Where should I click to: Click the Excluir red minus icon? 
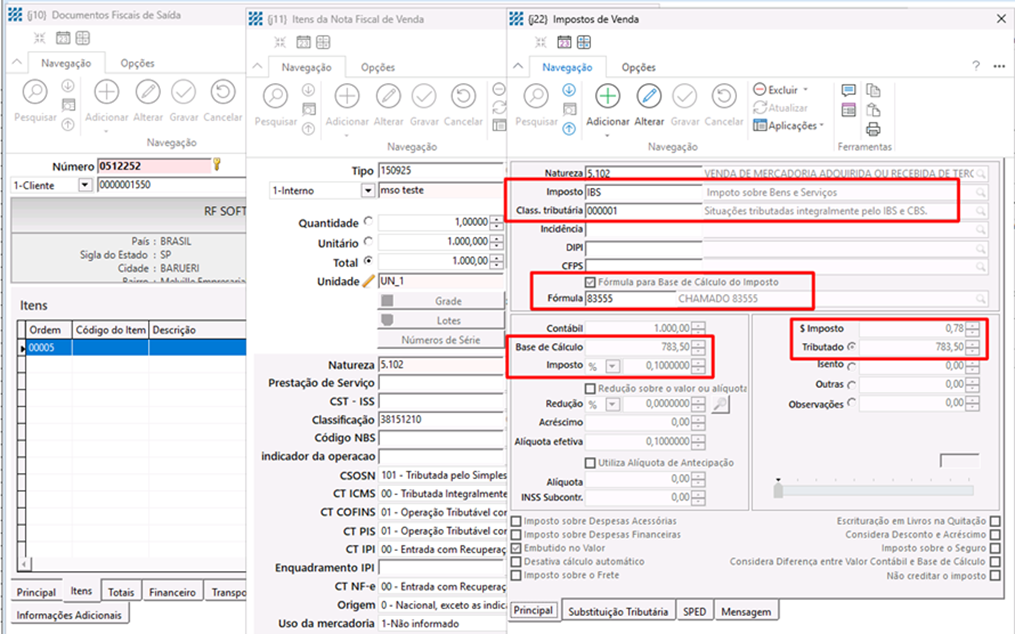coord(760,90)
